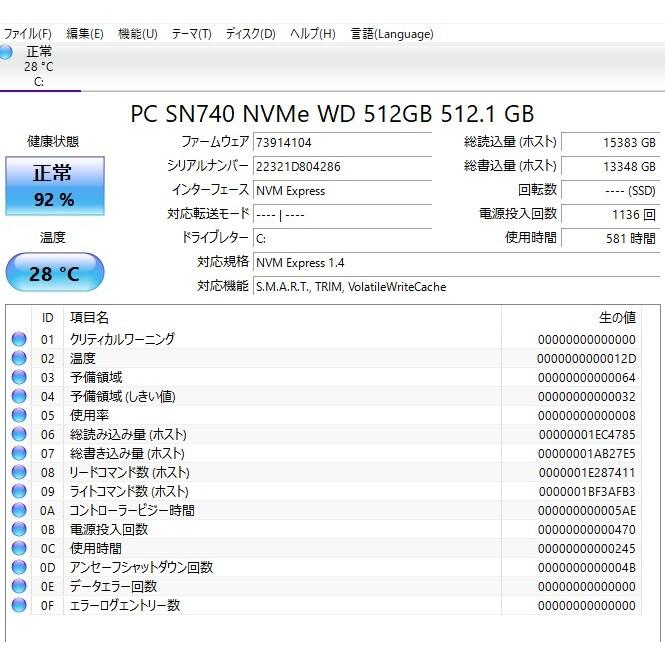Screen dimensions: 665x665
Task: Select the コントローラービジー時間 item name
Action: pos(132,510)
